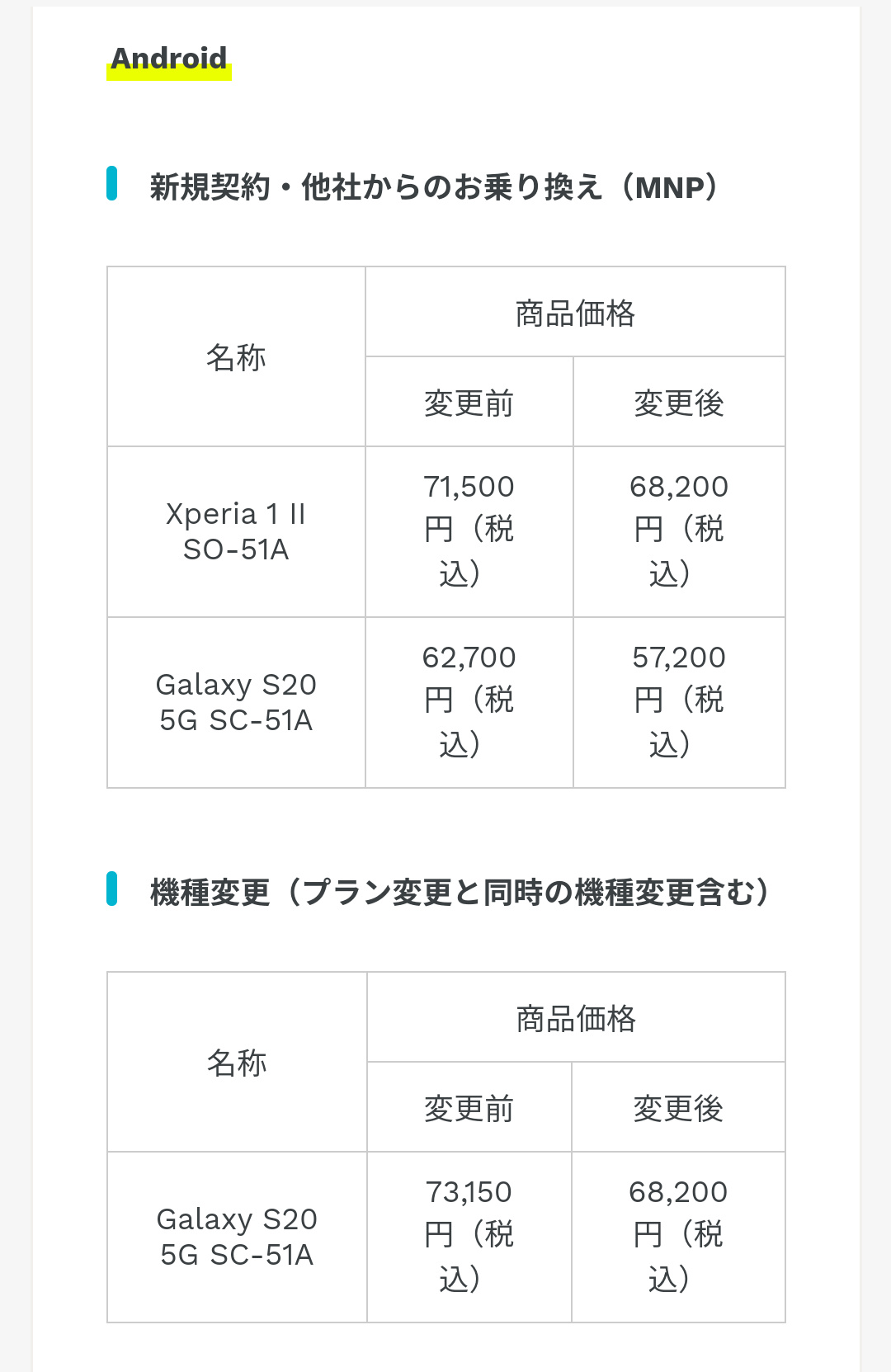Click the teal marker beside the 機種変更 heading

tap(112, 889)
